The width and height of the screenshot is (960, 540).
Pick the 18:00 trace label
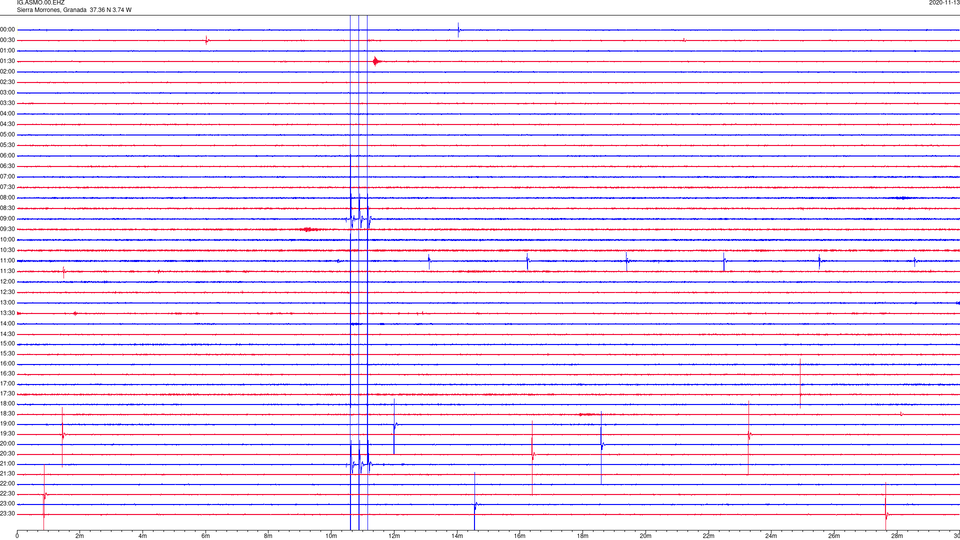(8, 404)
